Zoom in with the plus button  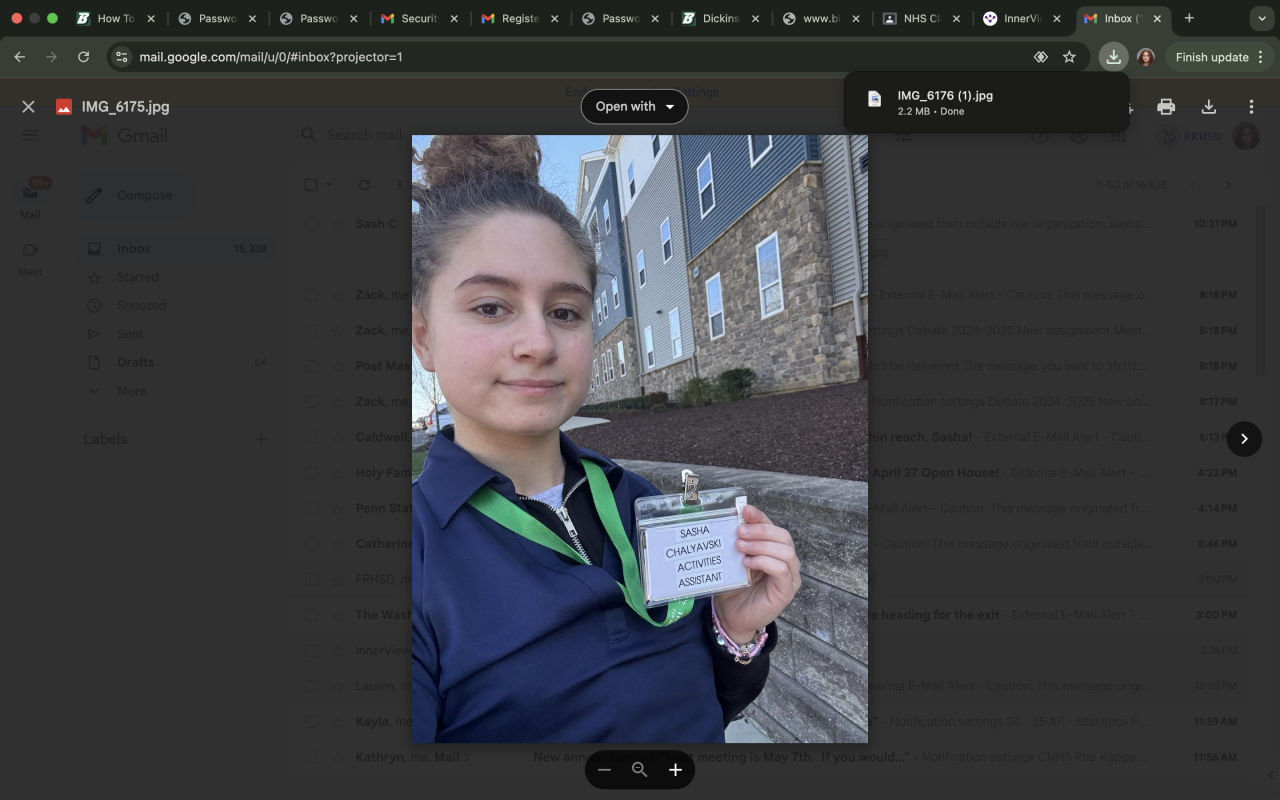click(675, 770)
